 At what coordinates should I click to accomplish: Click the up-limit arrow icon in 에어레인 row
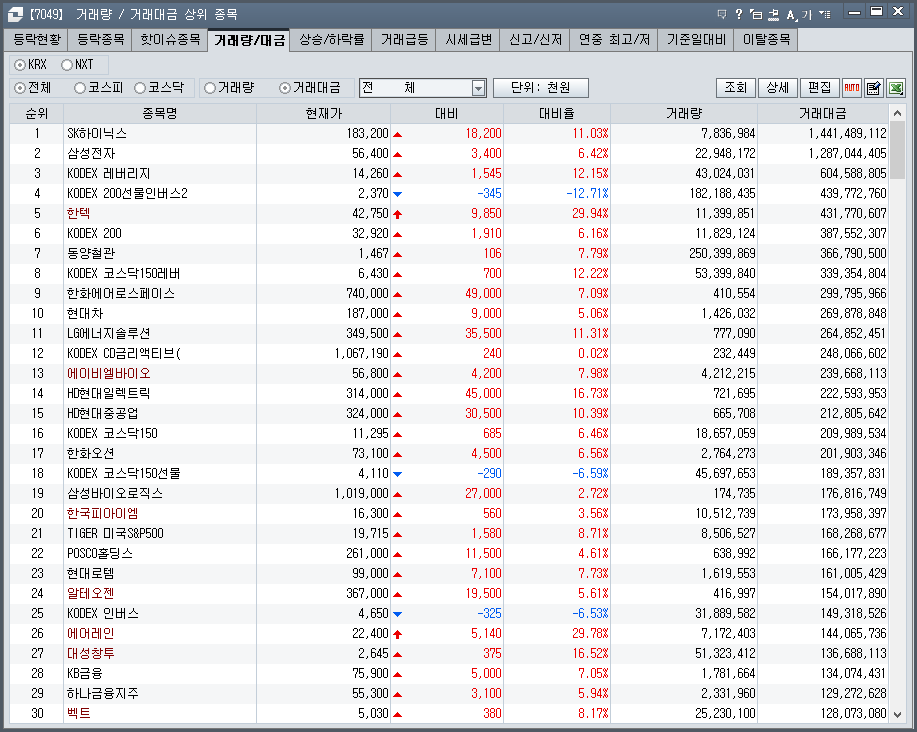click(398, 634)
